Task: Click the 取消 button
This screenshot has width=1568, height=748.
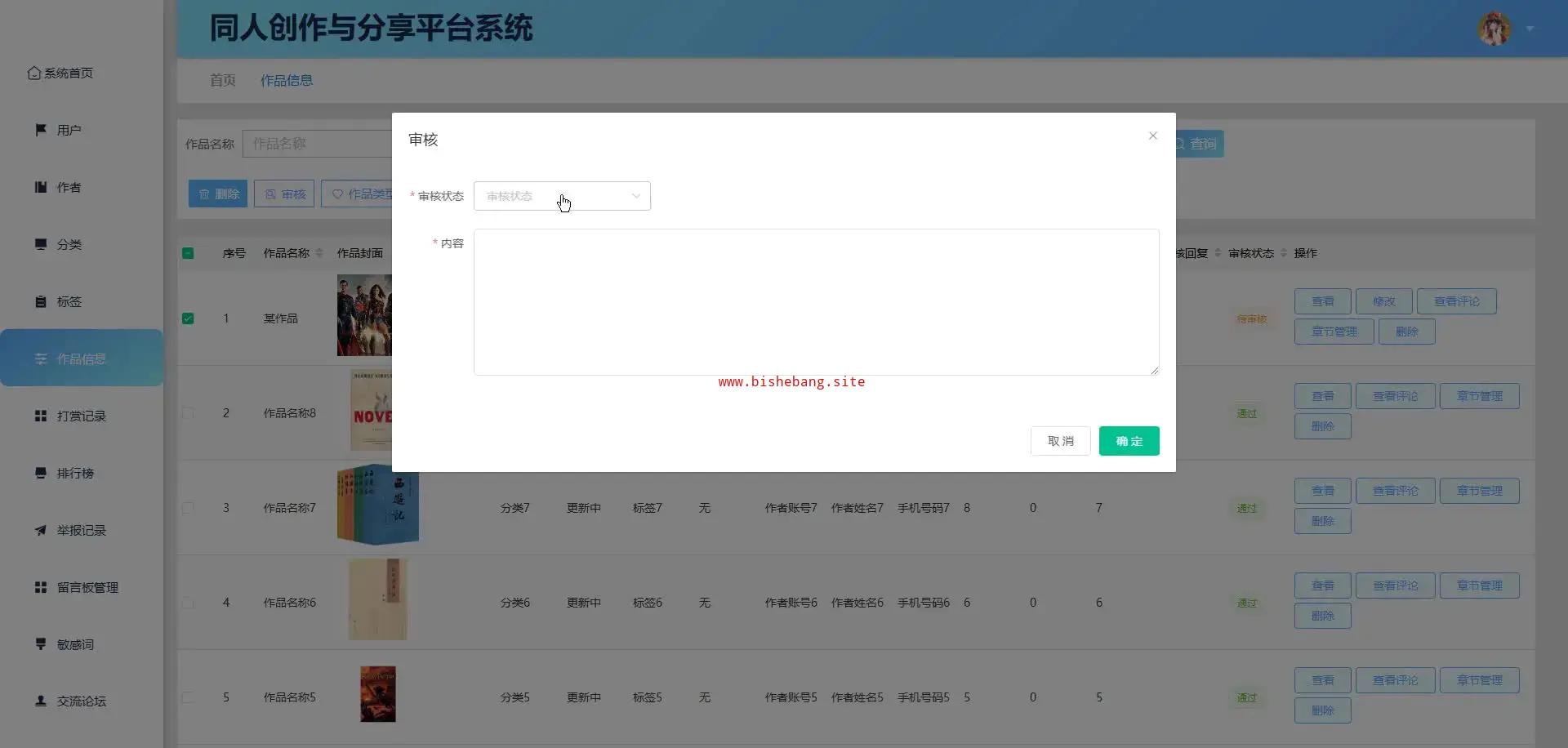Action: (x=1060, y=441)
